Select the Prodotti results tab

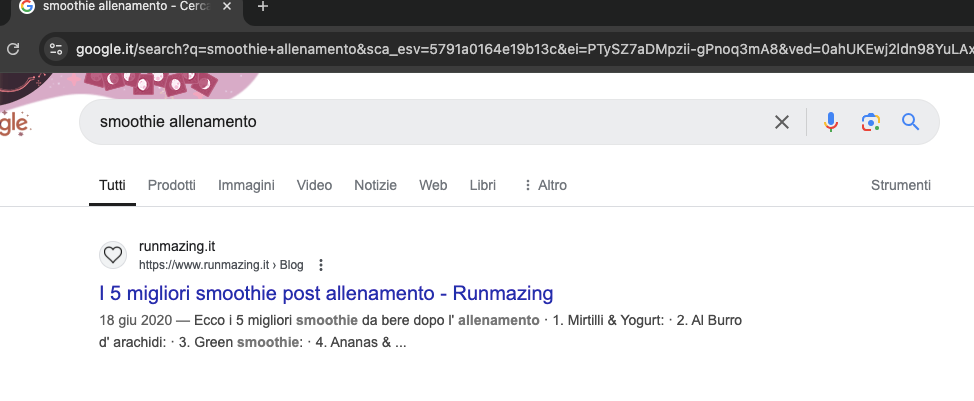[171, 185]
